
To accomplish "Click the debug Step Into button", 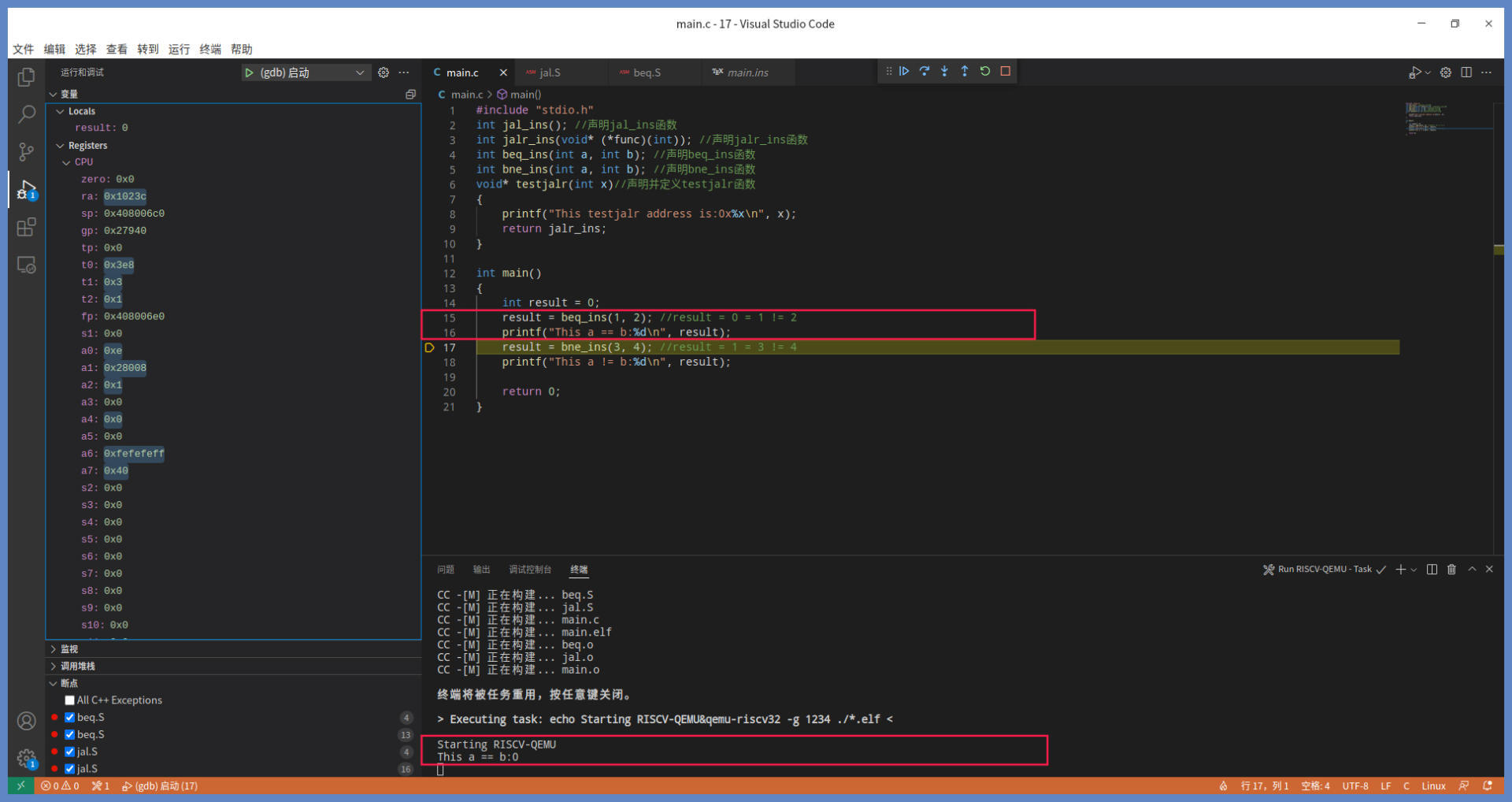I will coord(944,72).
